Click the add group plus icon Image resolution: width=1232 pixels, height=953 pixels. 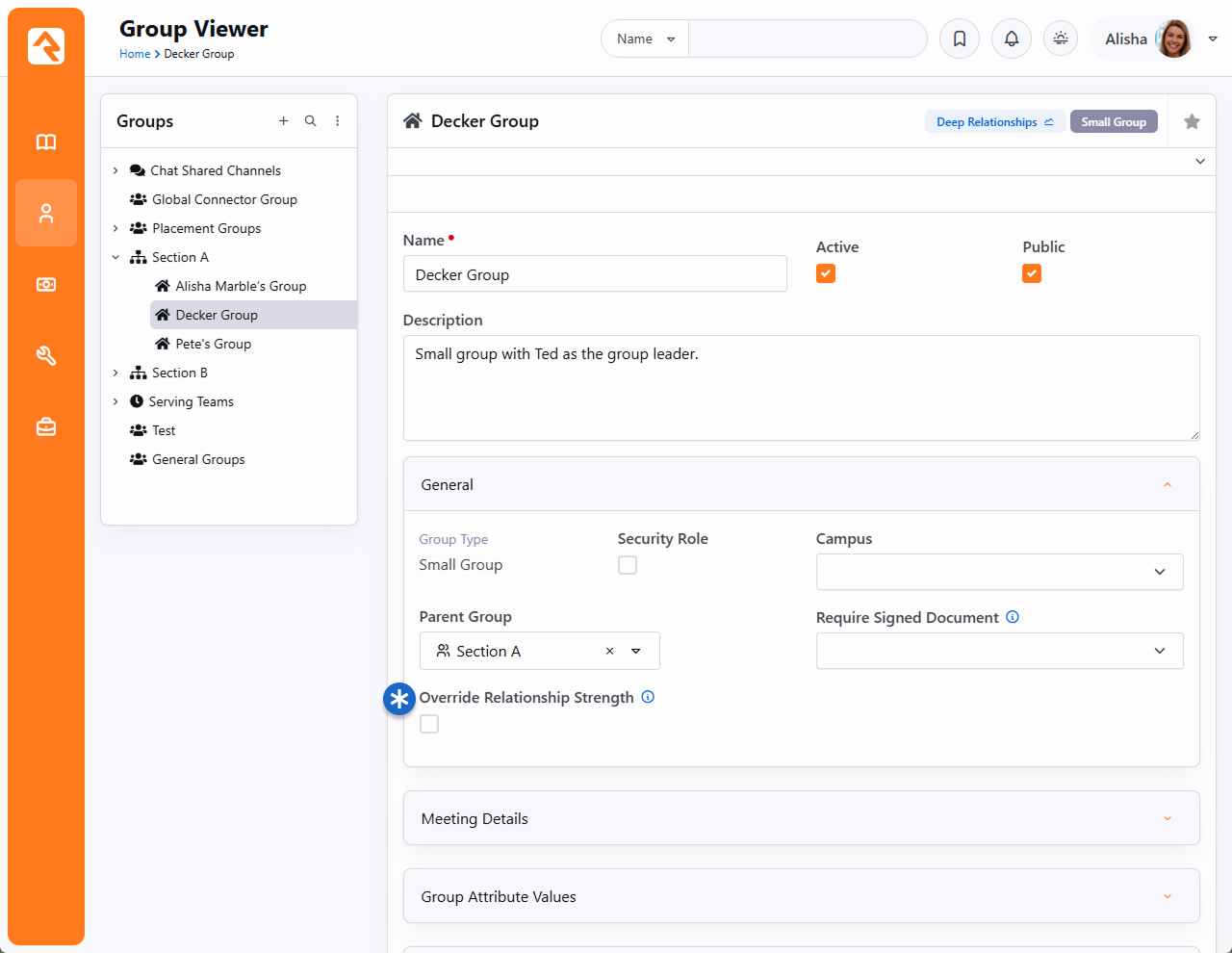click(283, 121)
